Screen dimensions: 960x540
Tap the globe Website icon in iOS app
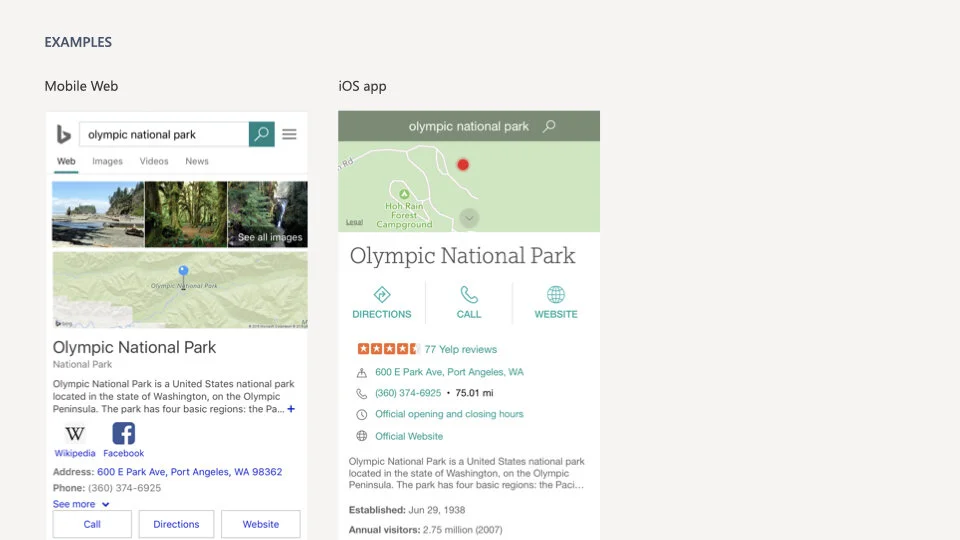(x=556, y=294)
